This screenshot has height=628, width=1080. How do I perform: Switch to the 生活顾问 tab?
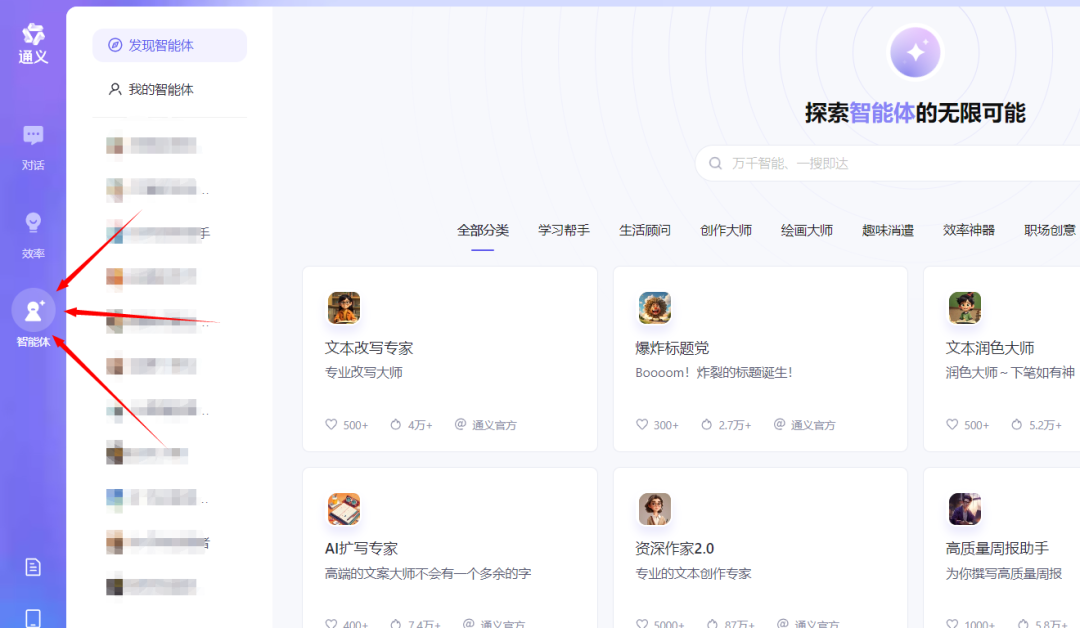tap(645, 230)
